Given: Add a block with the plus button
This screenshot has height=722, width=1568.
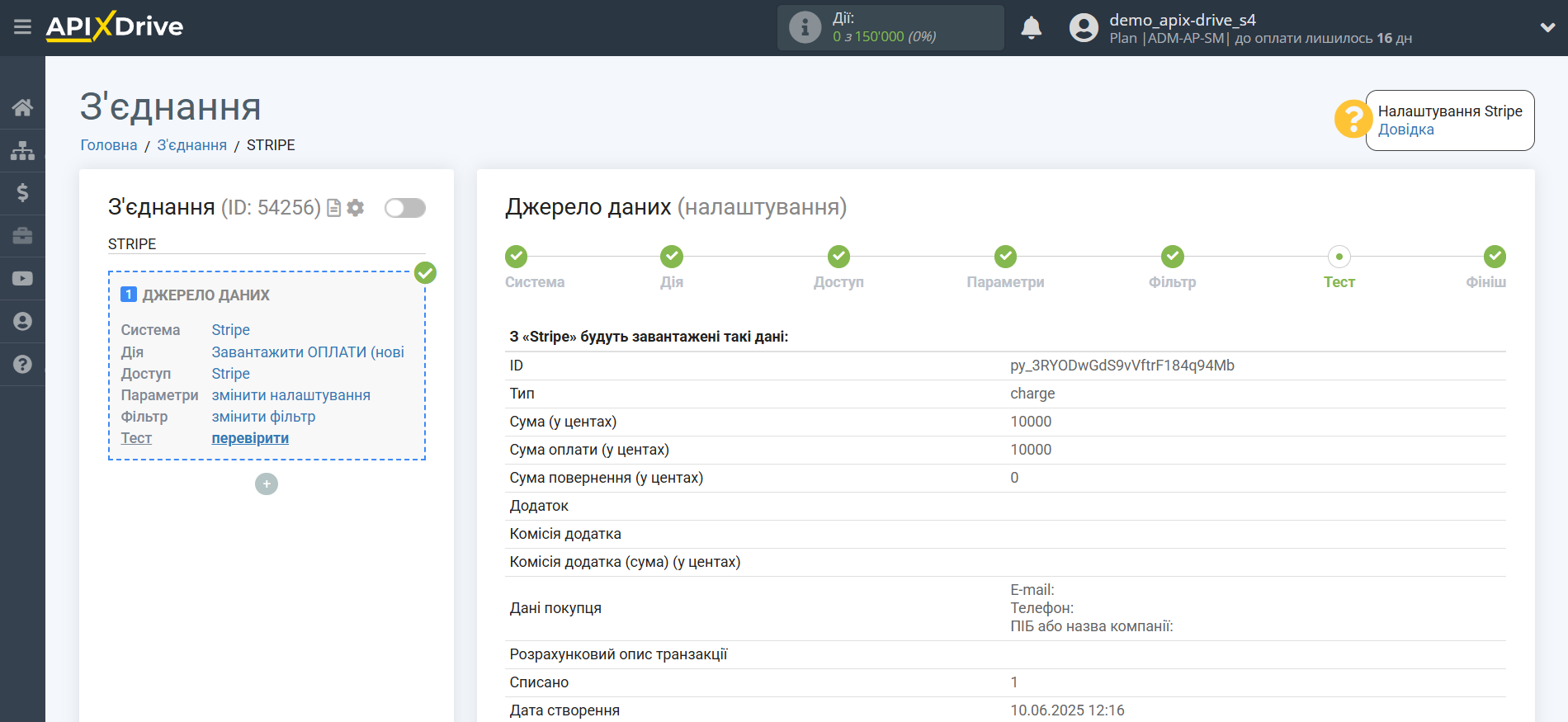Looking at the screenshot, I should click(x=266, y=484).
